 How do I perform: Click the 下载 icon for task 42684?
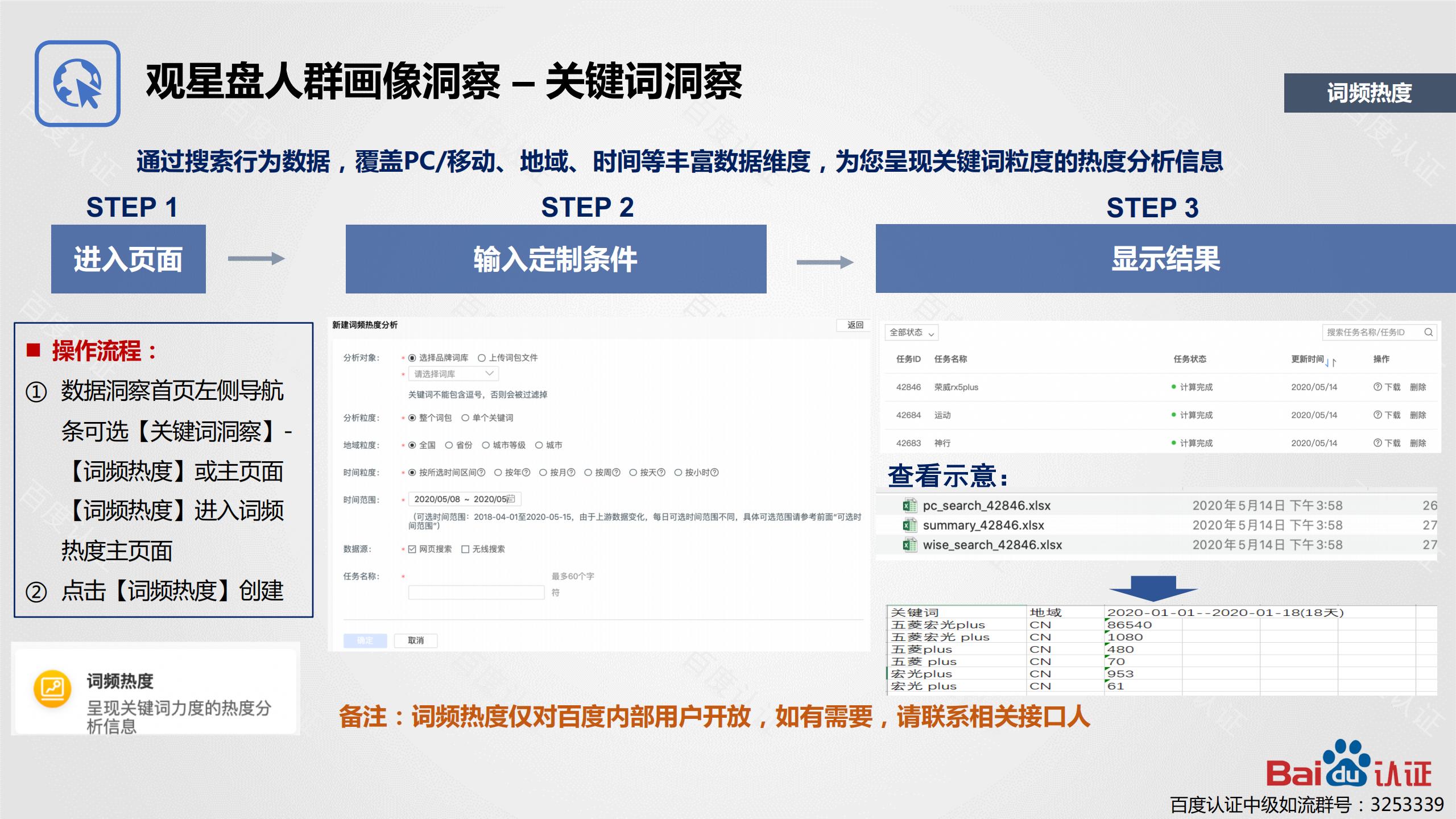pyautogui.click(x=1378, y=415)
